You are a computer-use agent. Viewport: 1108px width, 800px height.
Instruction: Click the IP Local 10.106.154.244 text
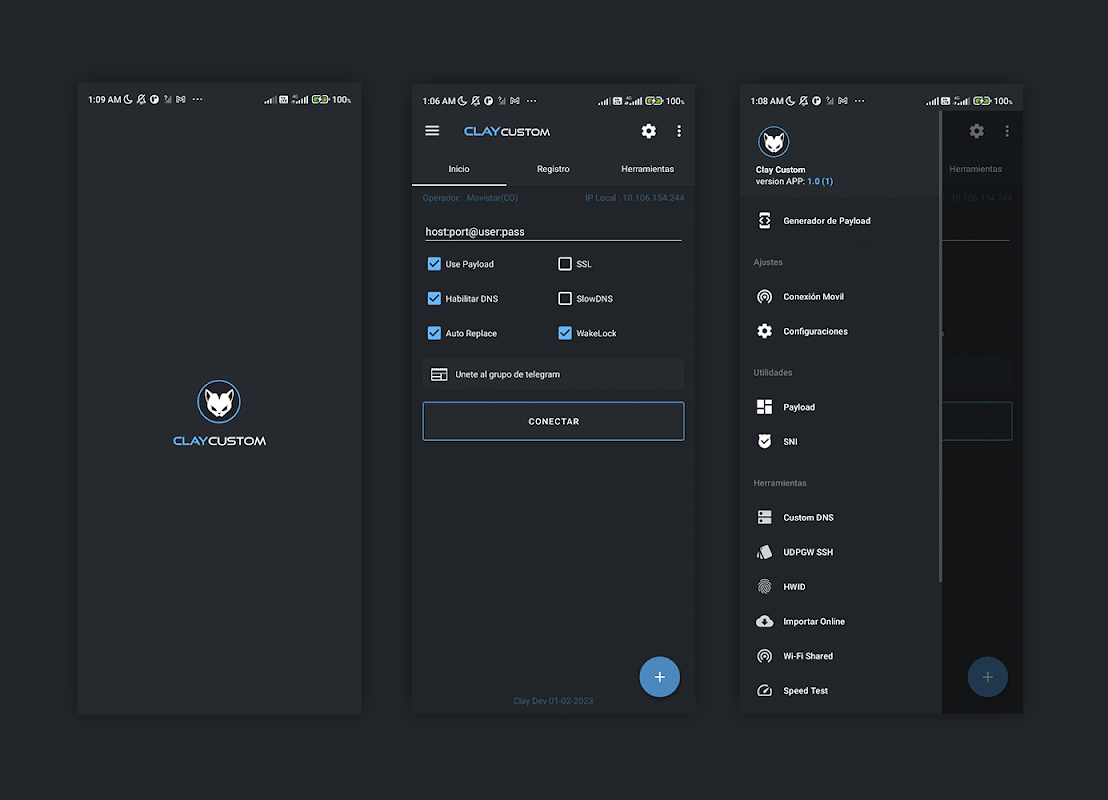pyautogui.click(x=635, y=198)
